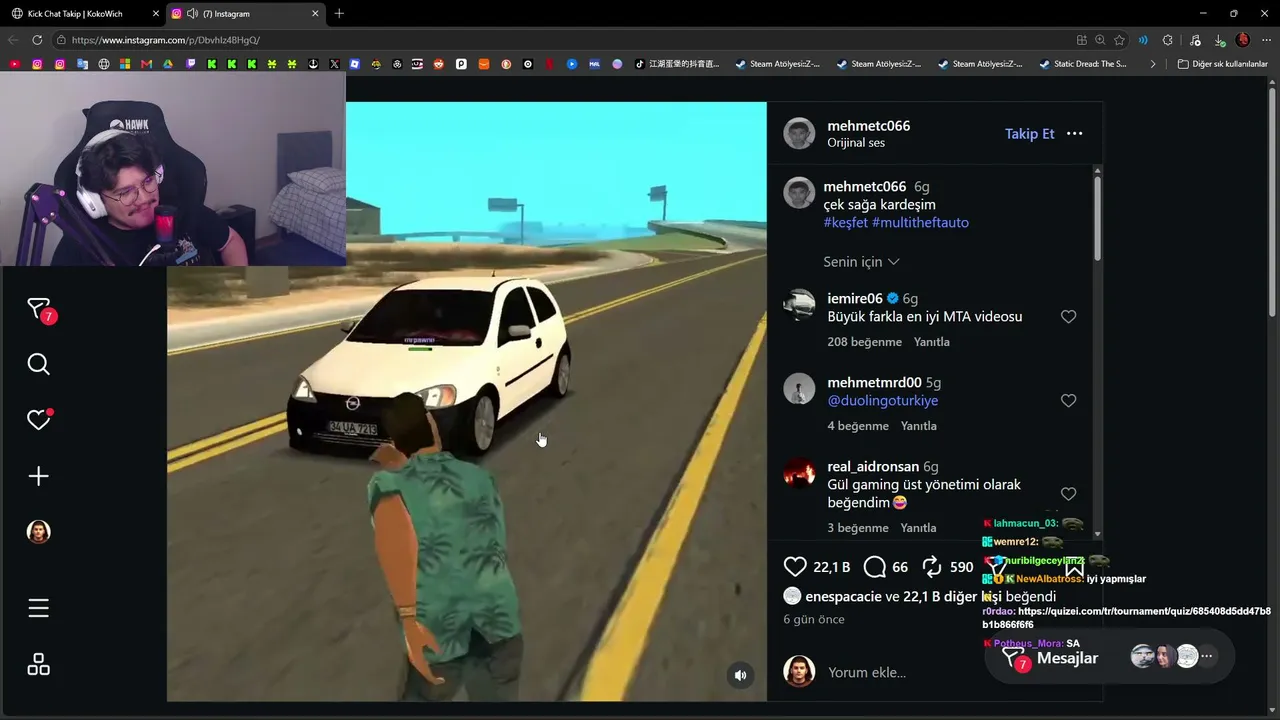Like iemire06's comment
The height and width of the screenshot is (720, 1280).
pos(1068,317)
